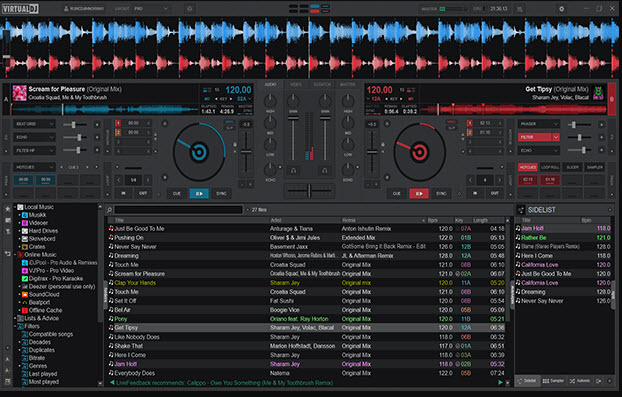The height and width of the screenshot is (397, 622).
Task: Select the SLICER pad mode tab
Action: [572, 167]
